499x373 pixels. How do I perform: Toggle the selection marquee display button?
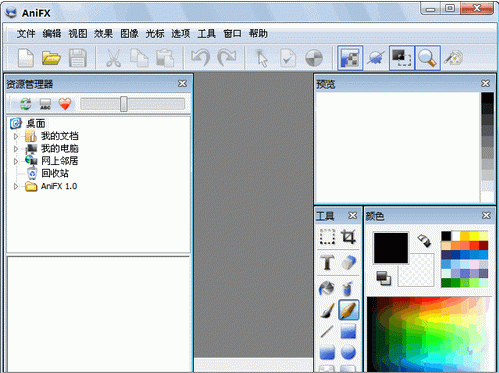(402, 58)
